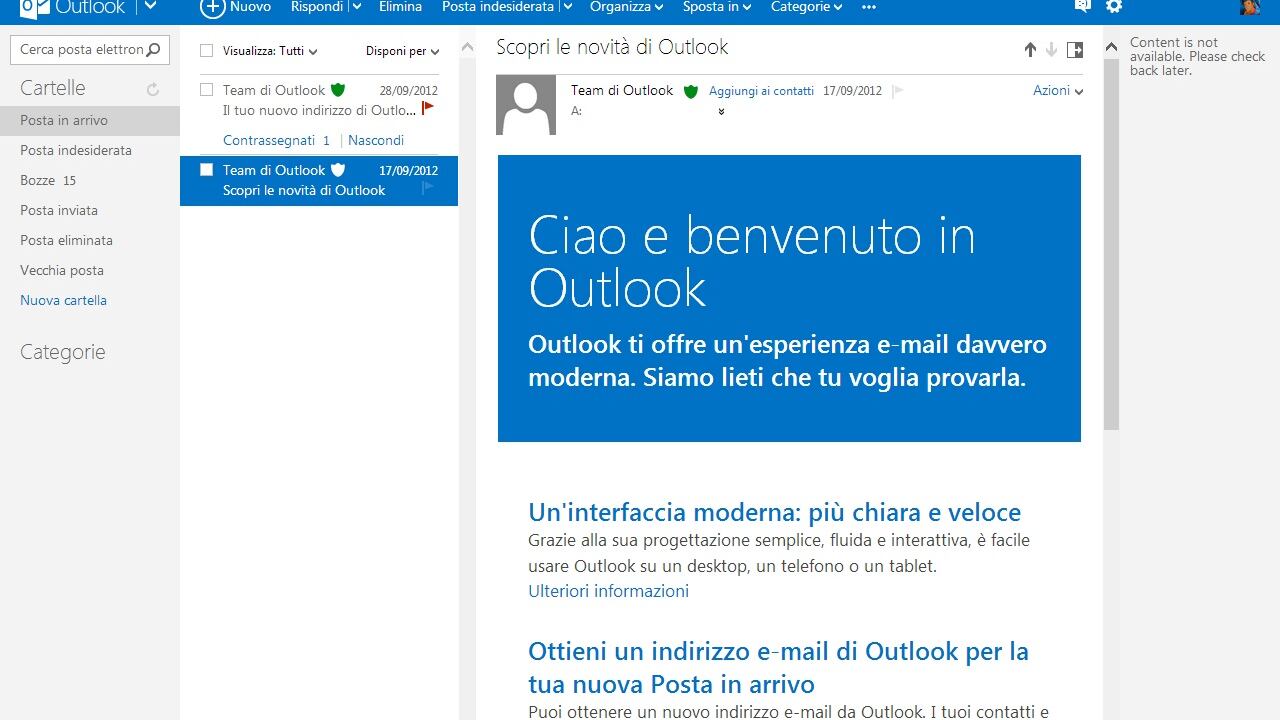Open the app switcher arrow beside Outlook
The width and height of the screenshot is (1280, 720).
click(x=150, y=6)
